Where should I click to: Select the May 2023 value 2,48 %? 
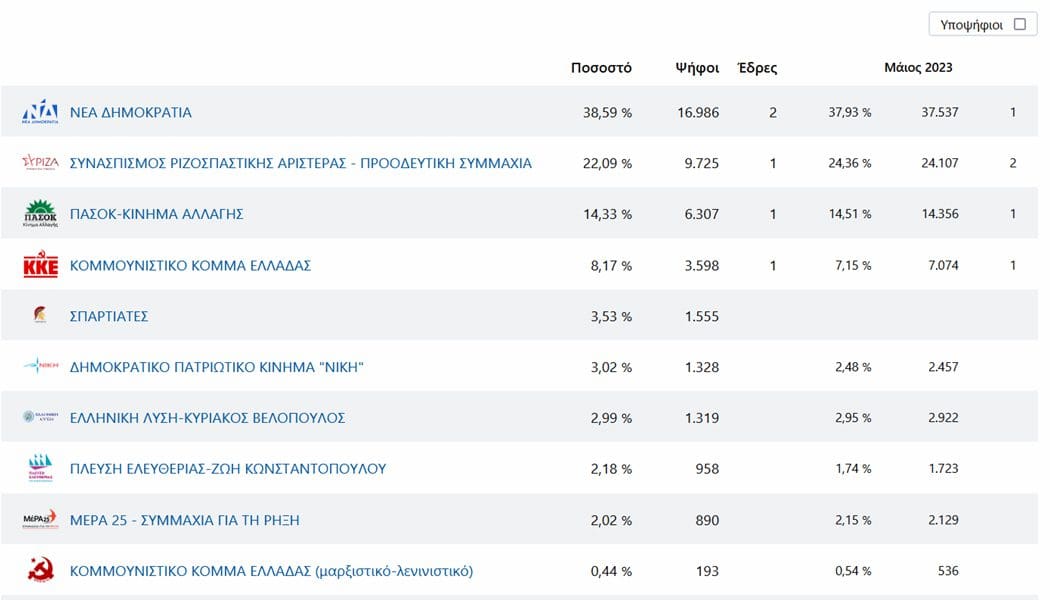[852, 367]
